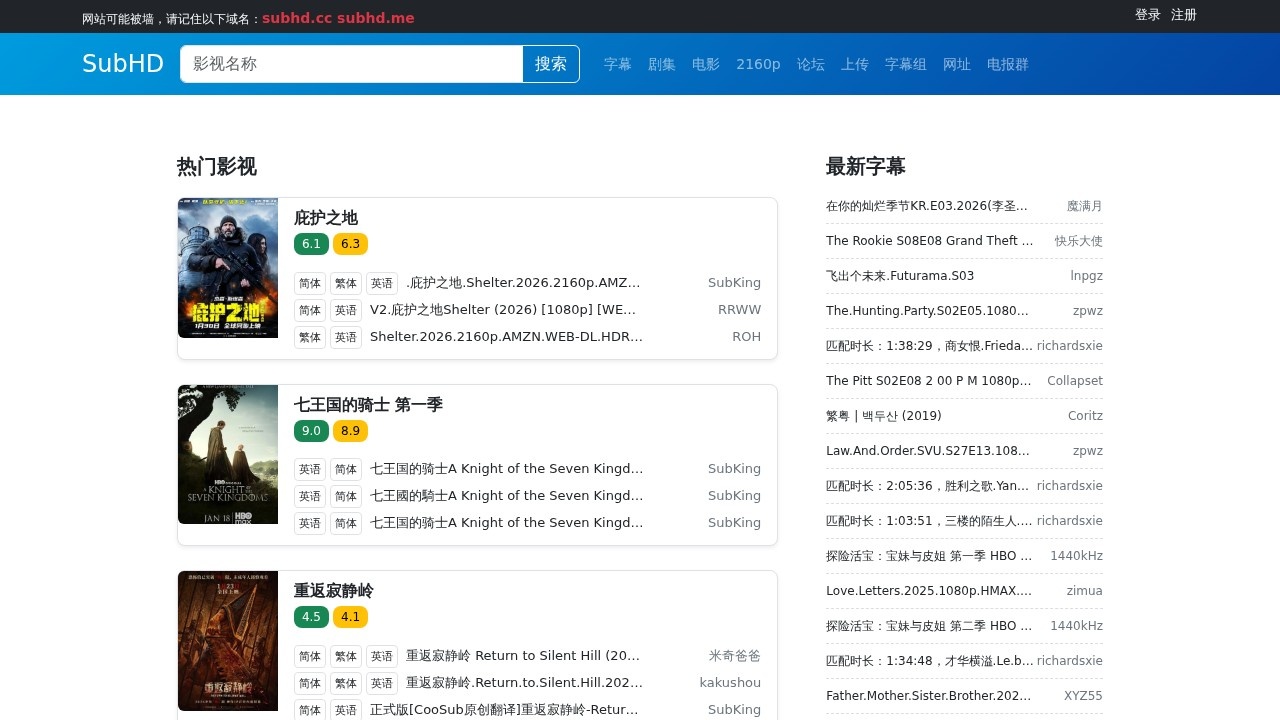Open 飞出个未来 Futurama S03 subtitle entry
1280x720 pixels.
pos(899,276)
